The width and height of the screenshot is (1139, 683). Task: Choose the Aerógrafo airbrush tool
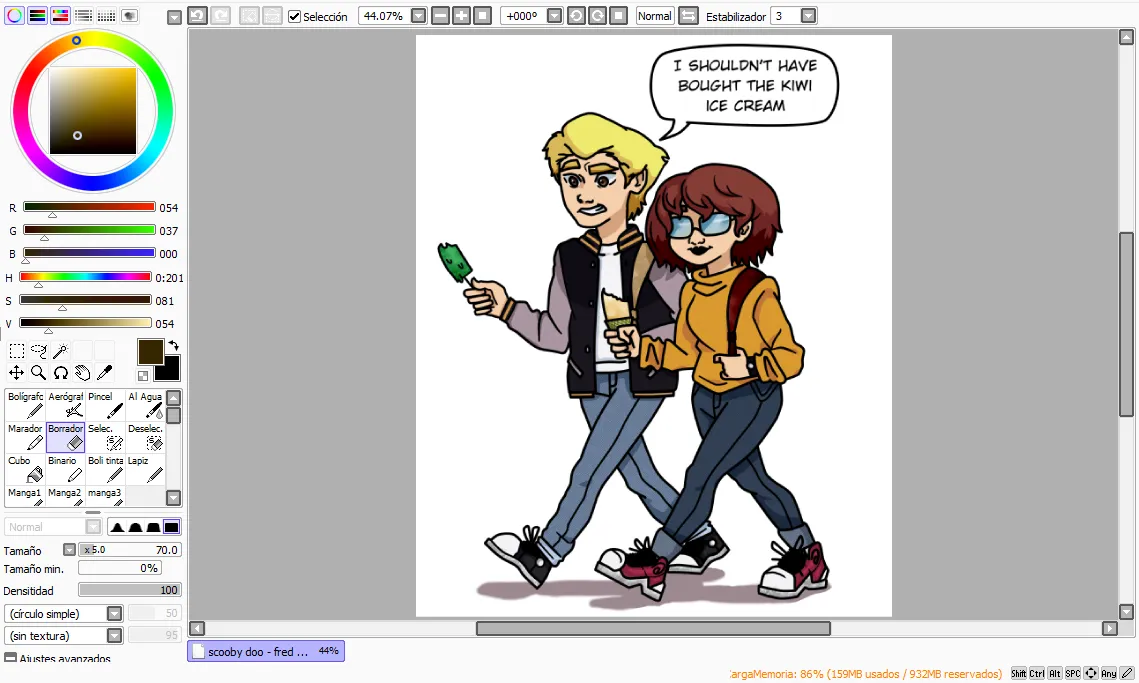[66, 405]
